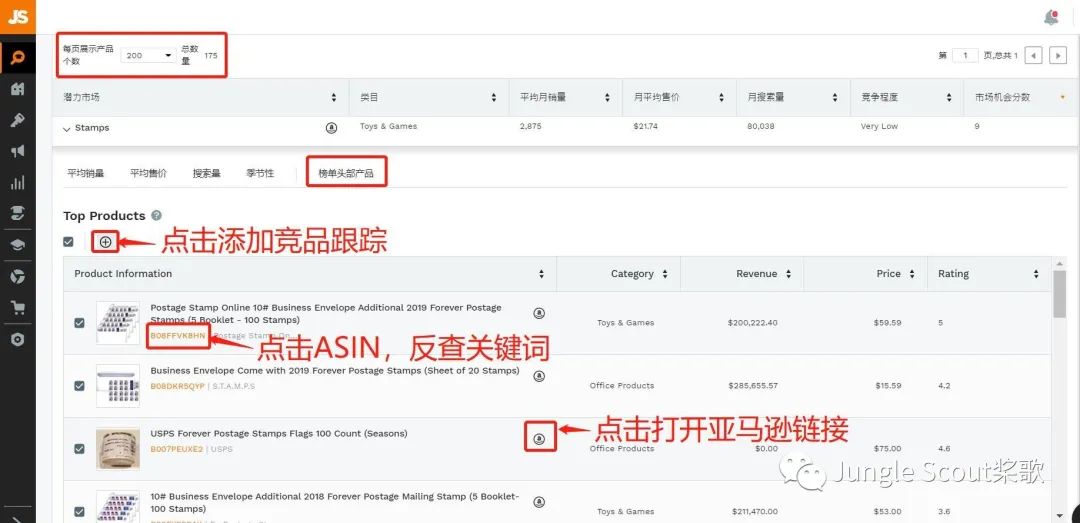
Task: Click the Postage Stamp Online product thumbnail
Action: point(118,322)
